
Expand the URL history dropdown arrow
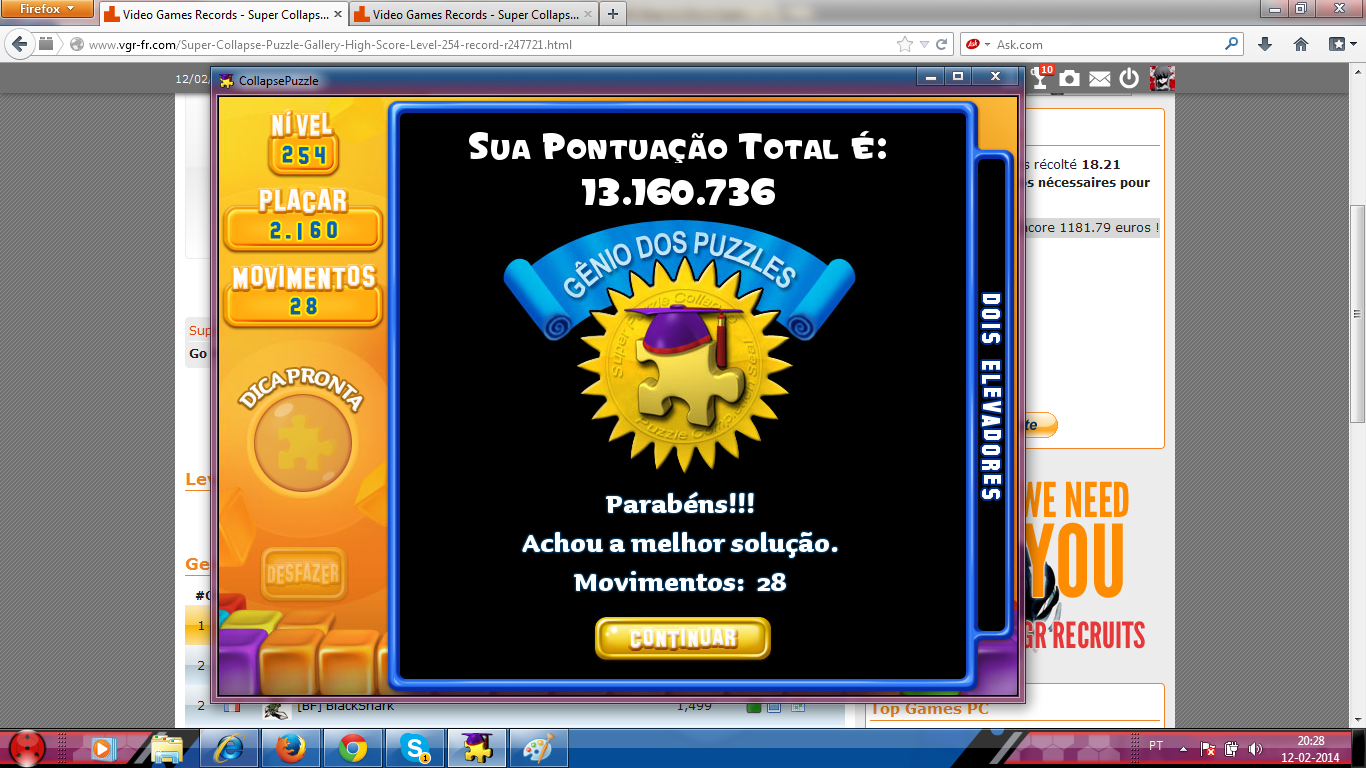click(x=925, y=44)
